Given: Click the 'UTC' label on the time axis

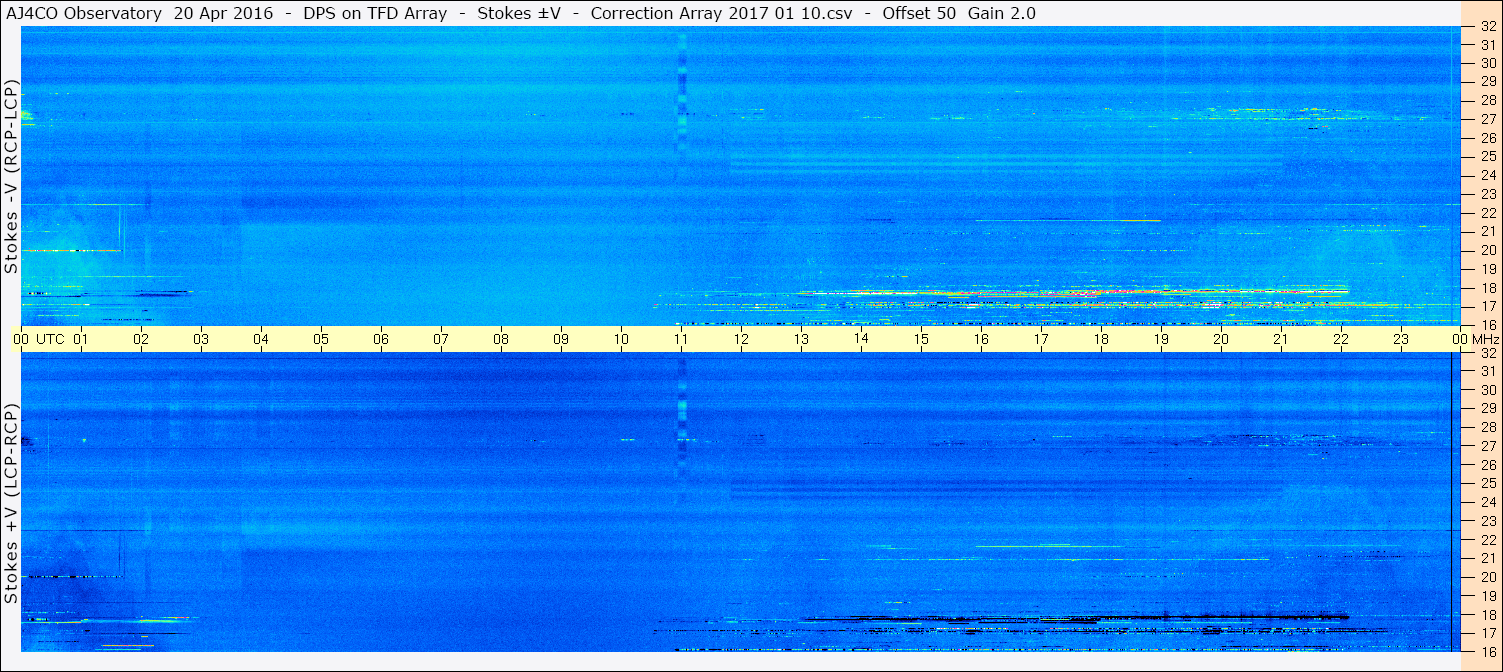Looking at the screenshot, I should [x=50, y=339].
